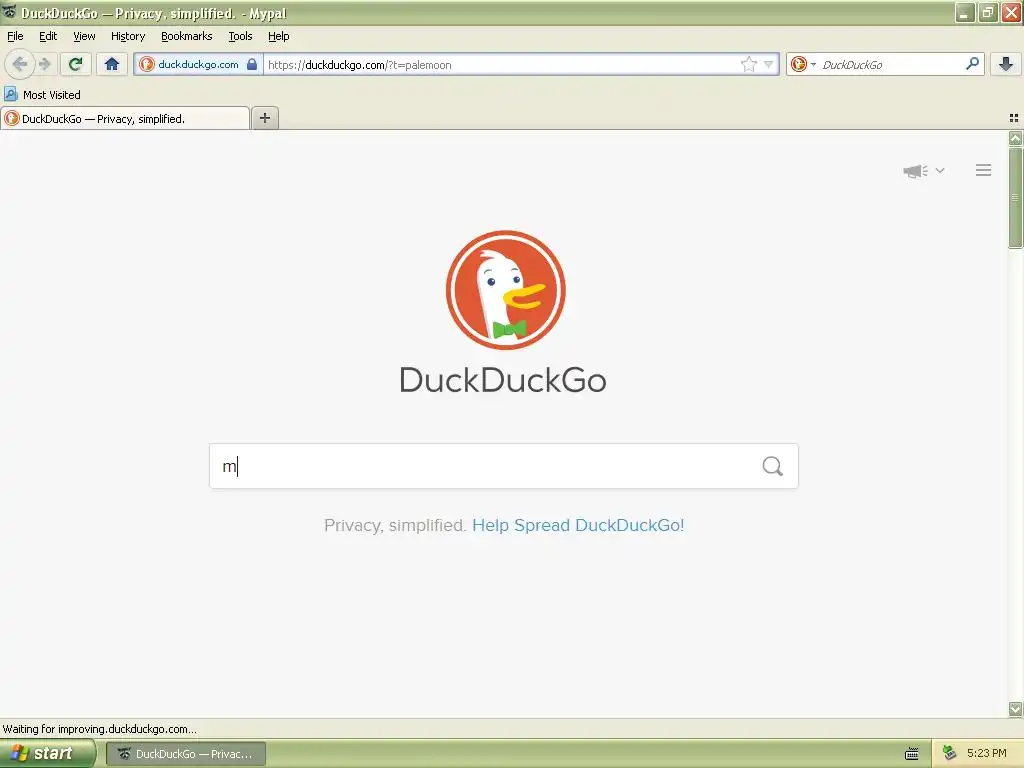The width and height of the screenshot is (1024, 768).
Task: Go forward with the Forward arrow button
Action: tap(44, 64)
